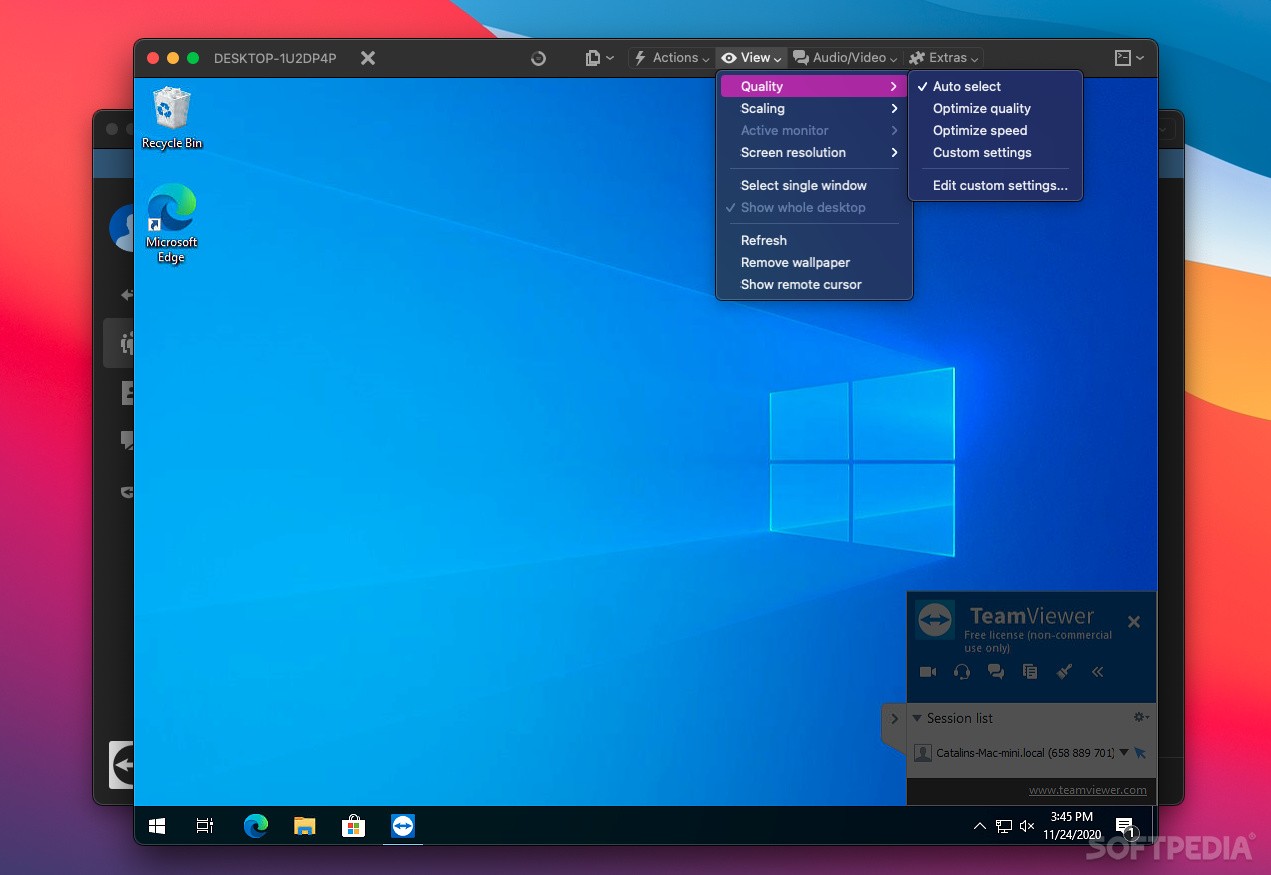Open dropdown arrow beside Catalins-Mac-mini.local
Viewport: 1271px width, 875px height.
[1123, 753]
